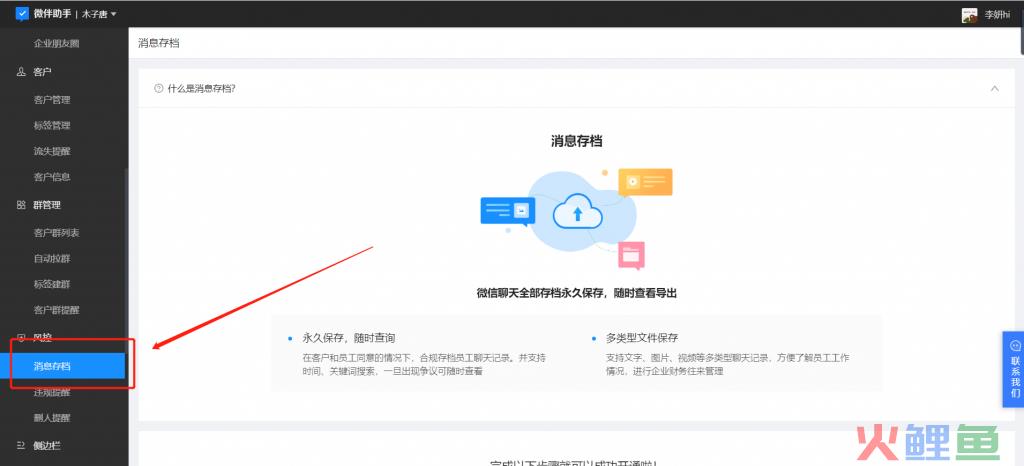The width and height of the screenshot is (1024, 466).
Task: Click the 微伴助手 logo icon
Action: pos(22,14)
